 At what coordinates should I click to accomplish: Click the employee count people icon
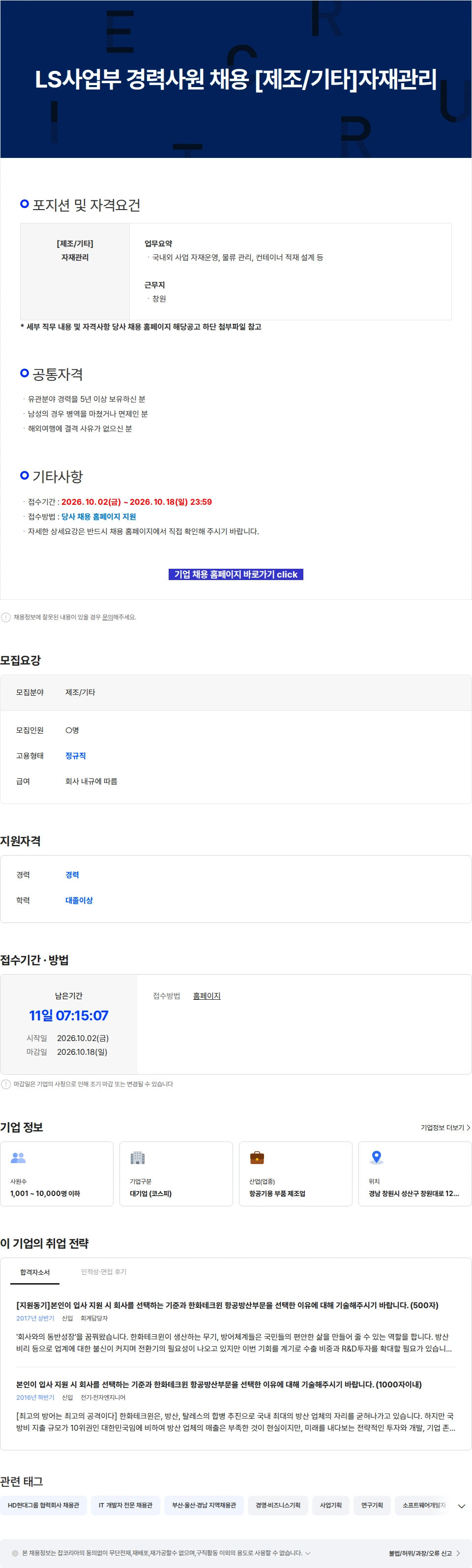click(18, 1157)
